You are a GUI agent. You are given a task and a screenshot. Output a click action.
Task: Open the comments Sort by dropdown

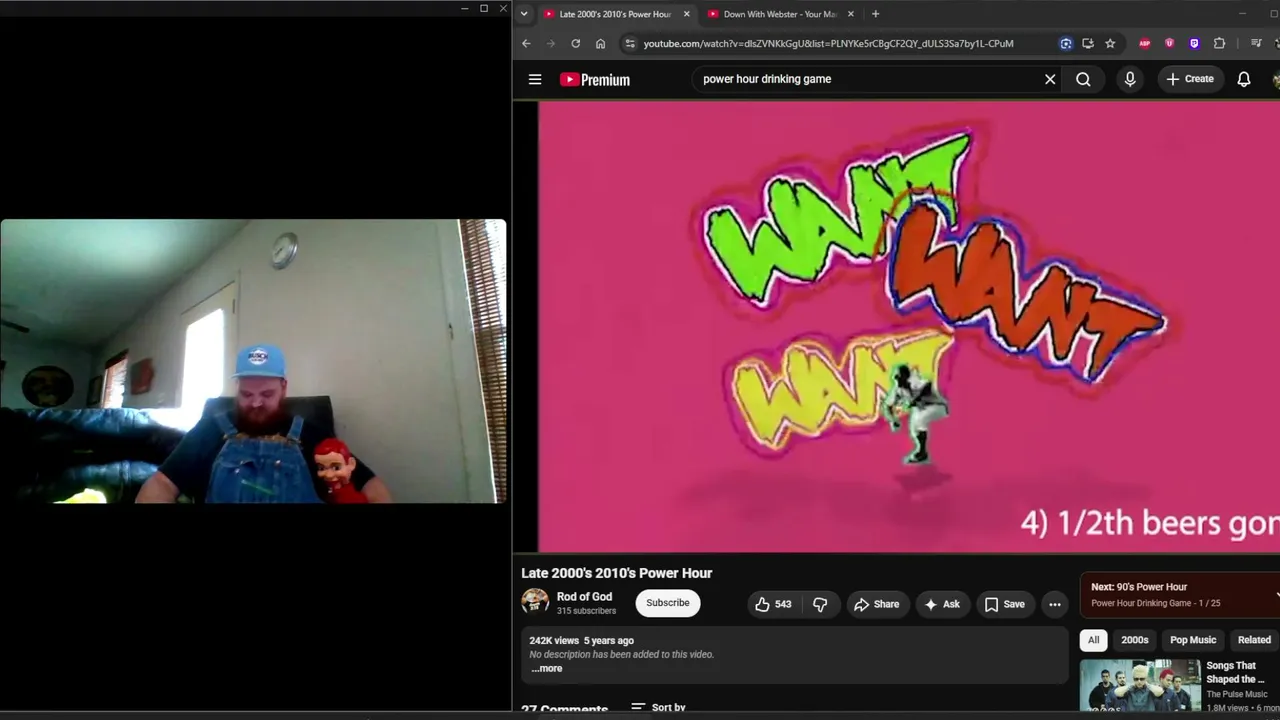coord(658,707)
